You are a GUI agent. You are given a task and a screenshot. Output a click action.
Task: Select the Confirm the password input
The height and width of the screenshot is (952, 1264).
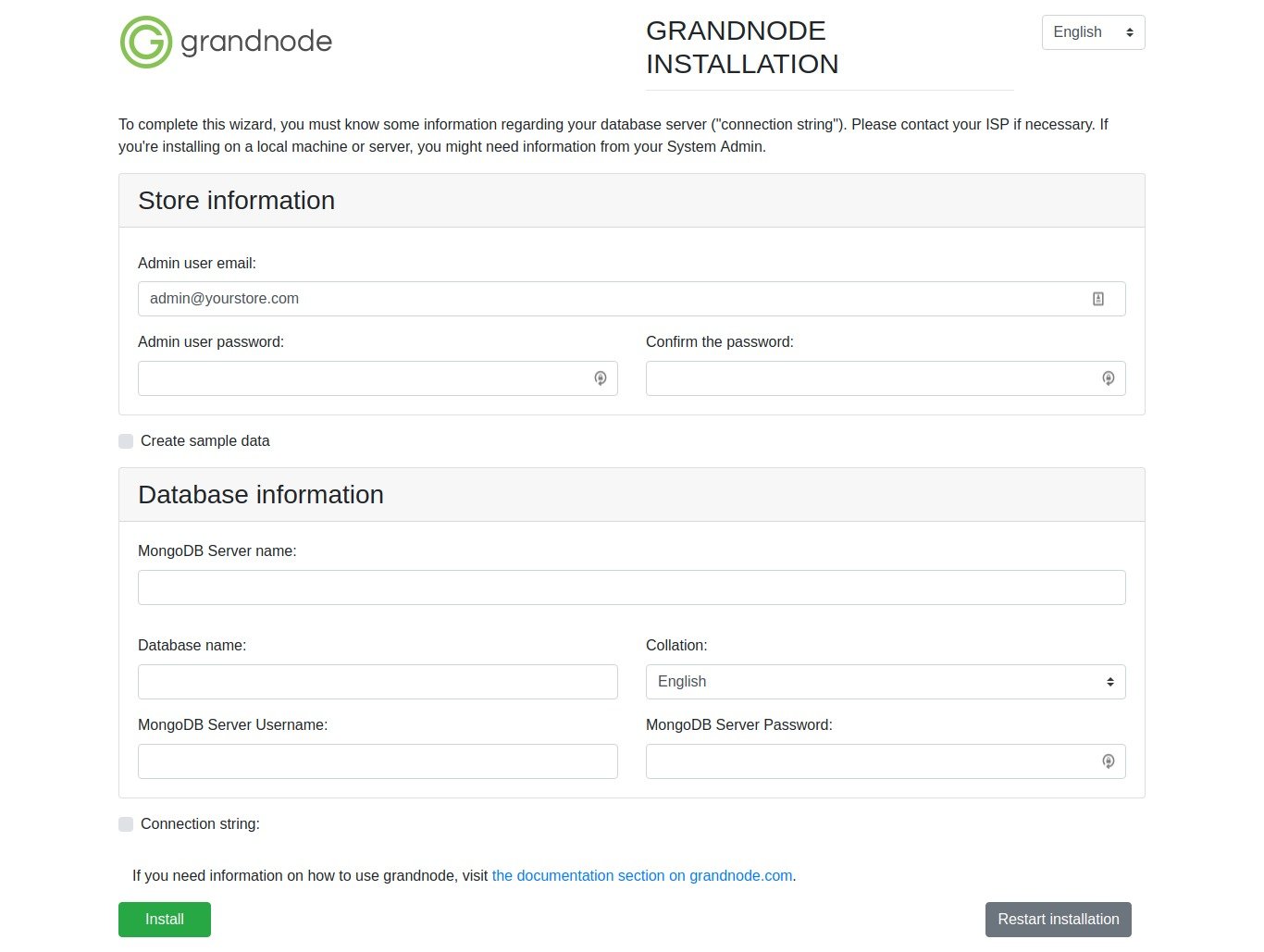pos(870,378)
